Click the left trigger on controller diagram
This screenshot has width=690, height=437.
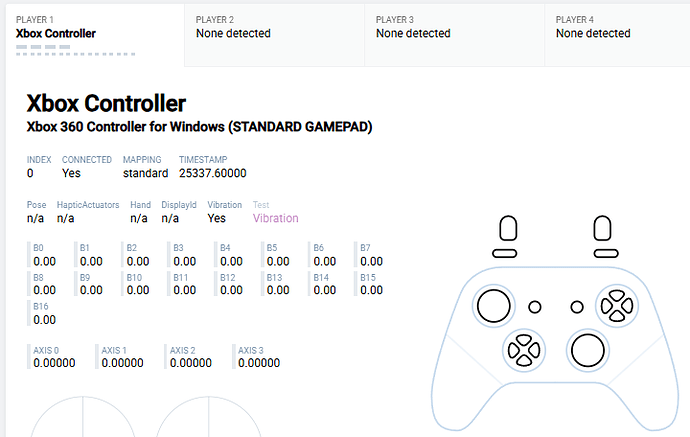508,228
